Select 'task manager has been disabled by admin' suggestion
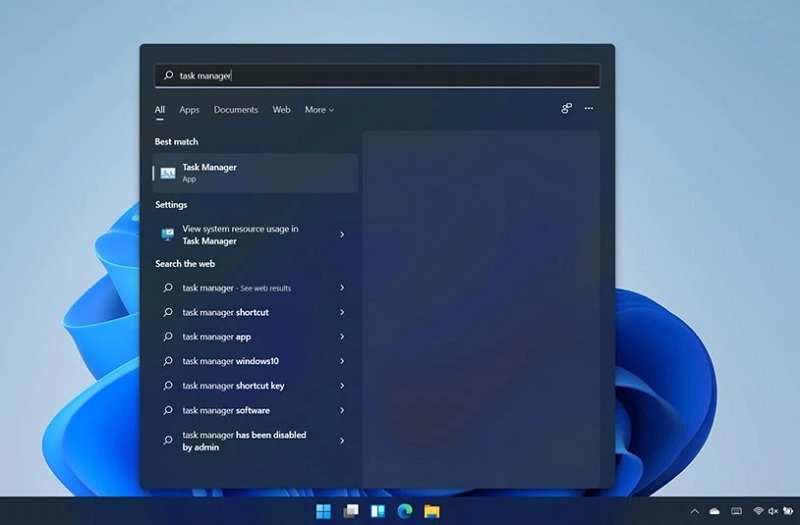Screen dimensions: 800x525 click(x=255, y=441)
